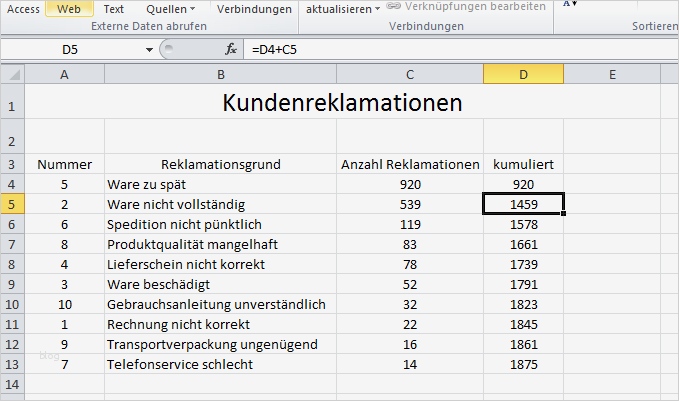This screenshot has width=679, height=401.
Task: Click cell Ware beschädigt
Action: (x=220, y=284)
